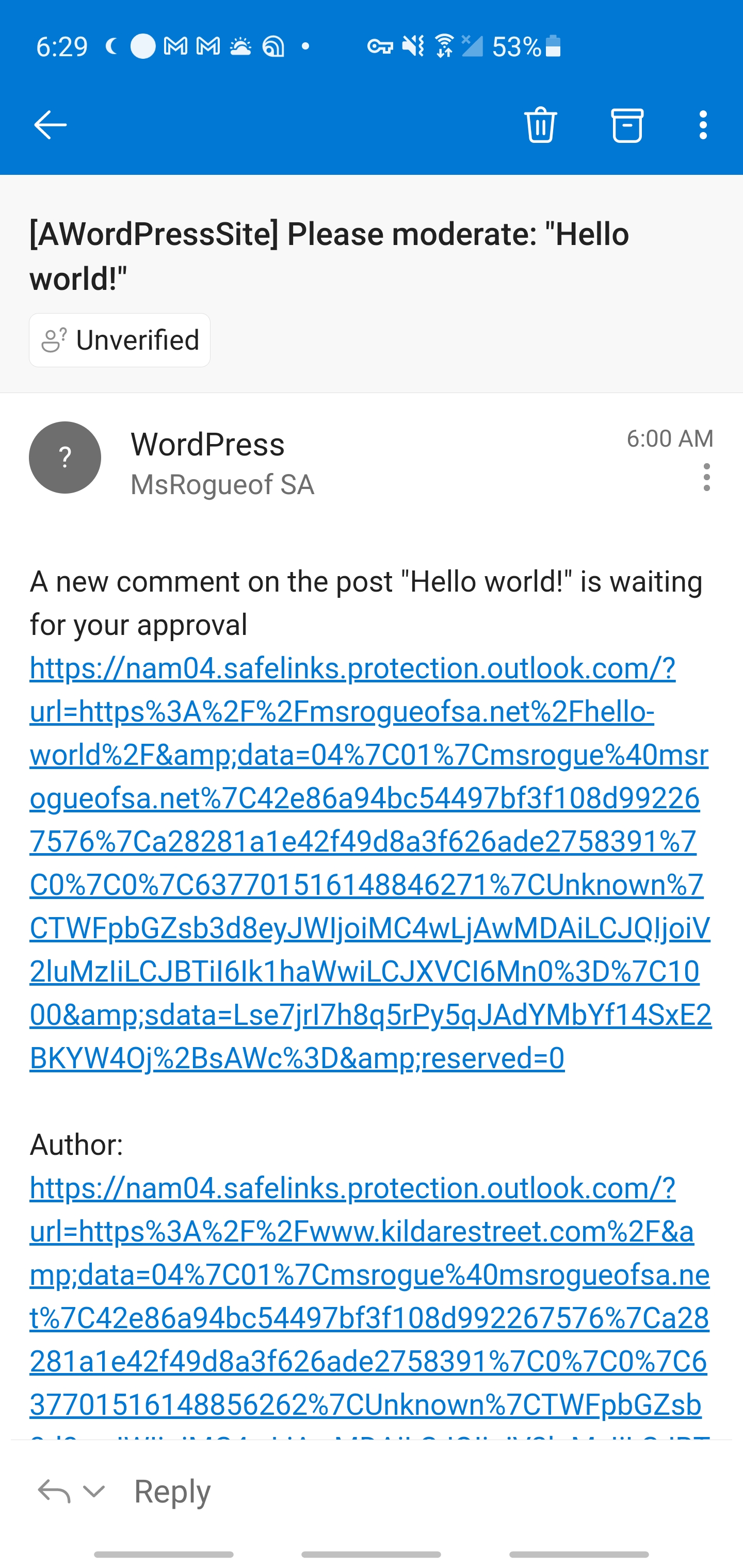The height and width of the screenshot is (1568, 743).
Task: Tap the muted sound status icon
Action: tap(413, 46)
